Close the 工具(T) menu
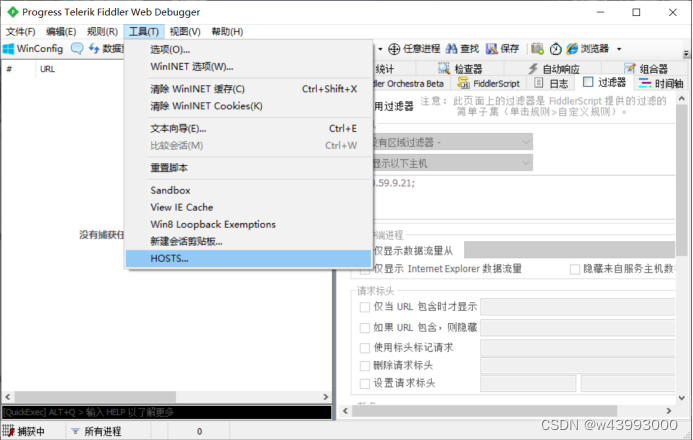 144,31
